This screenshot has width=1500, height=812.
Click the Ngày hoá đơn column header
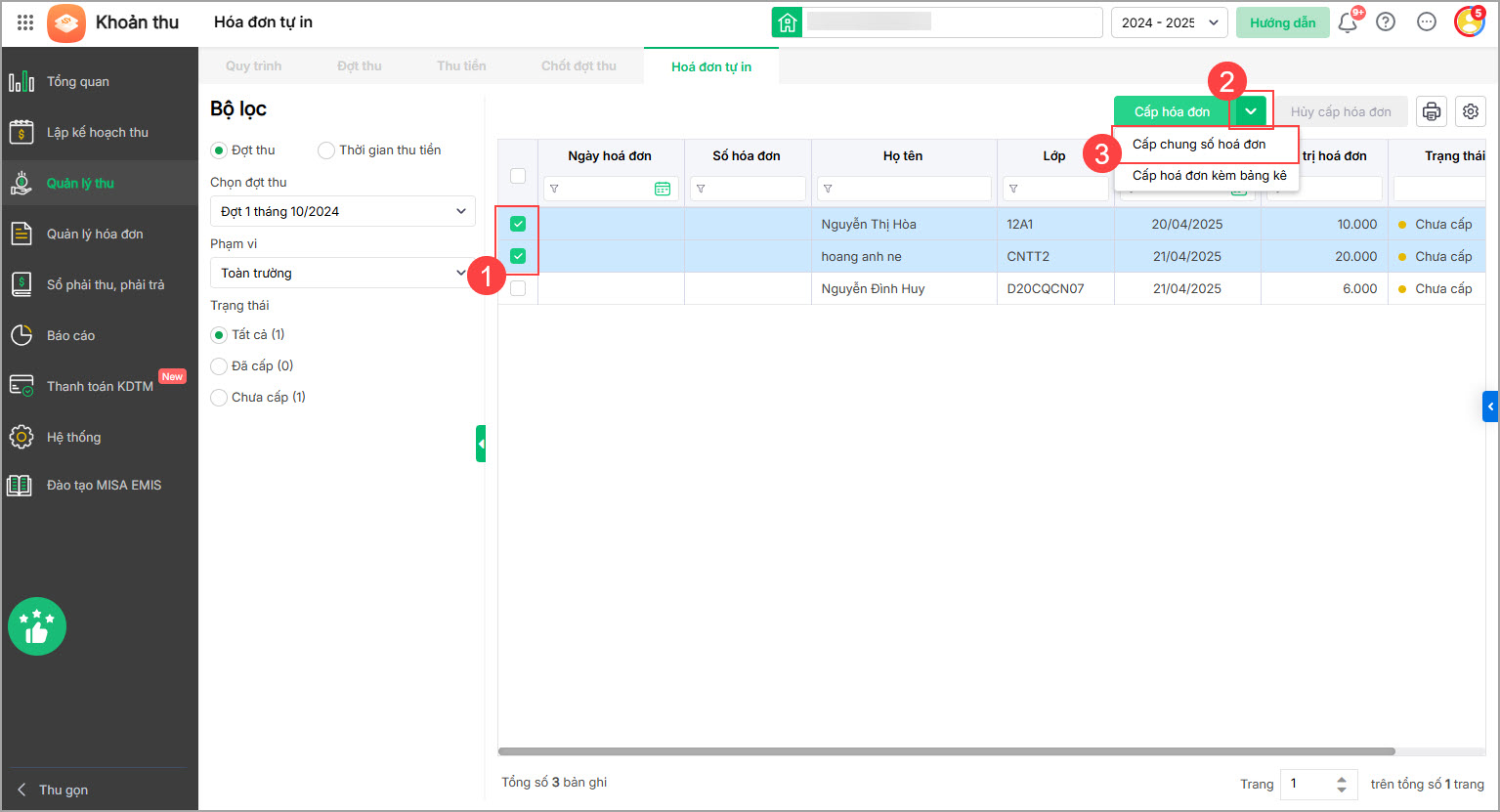(610, 155)
